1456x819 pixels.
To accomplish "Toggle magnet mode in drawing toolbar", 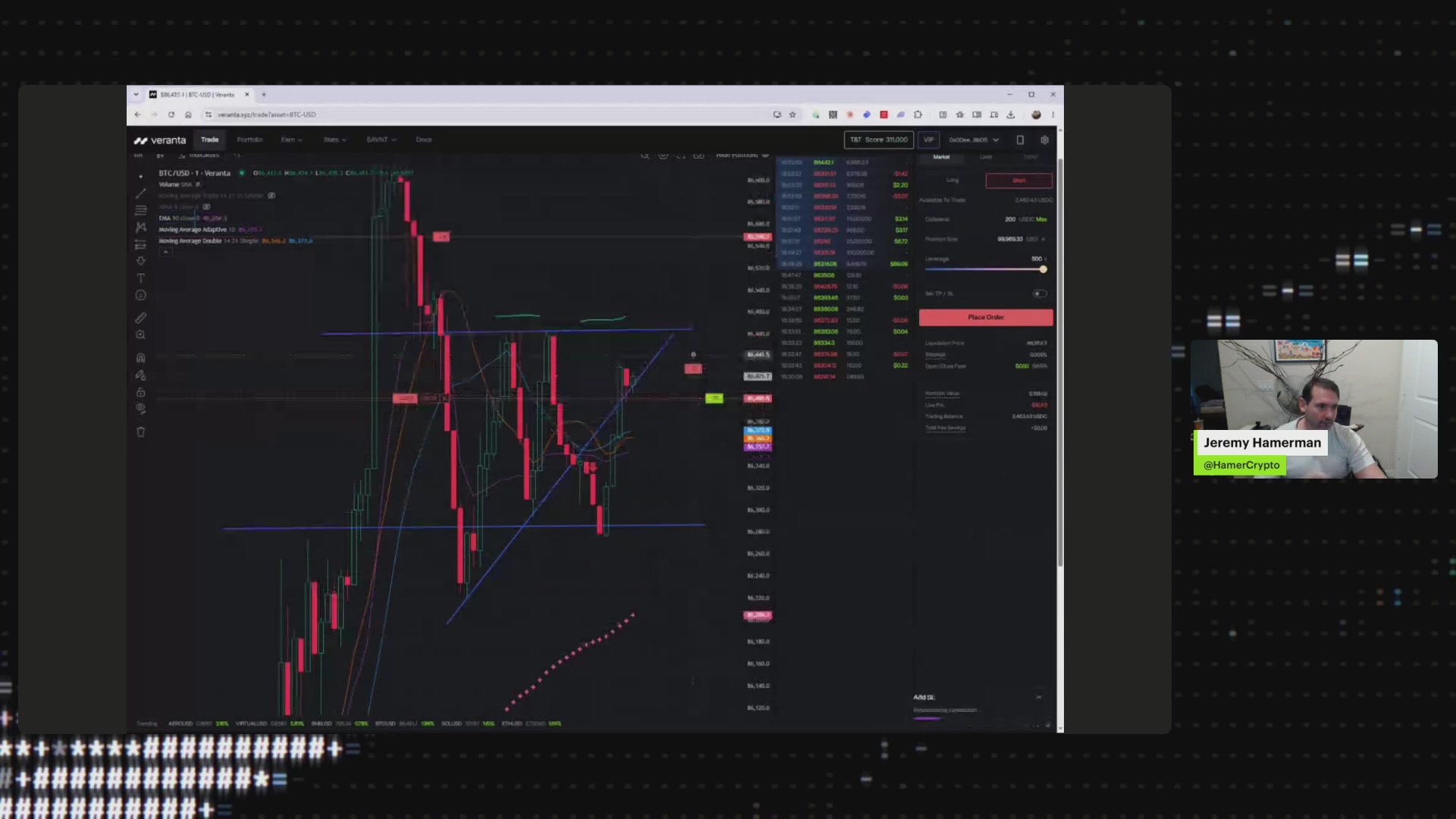I will pyautogui.click(x=140, y=358).
